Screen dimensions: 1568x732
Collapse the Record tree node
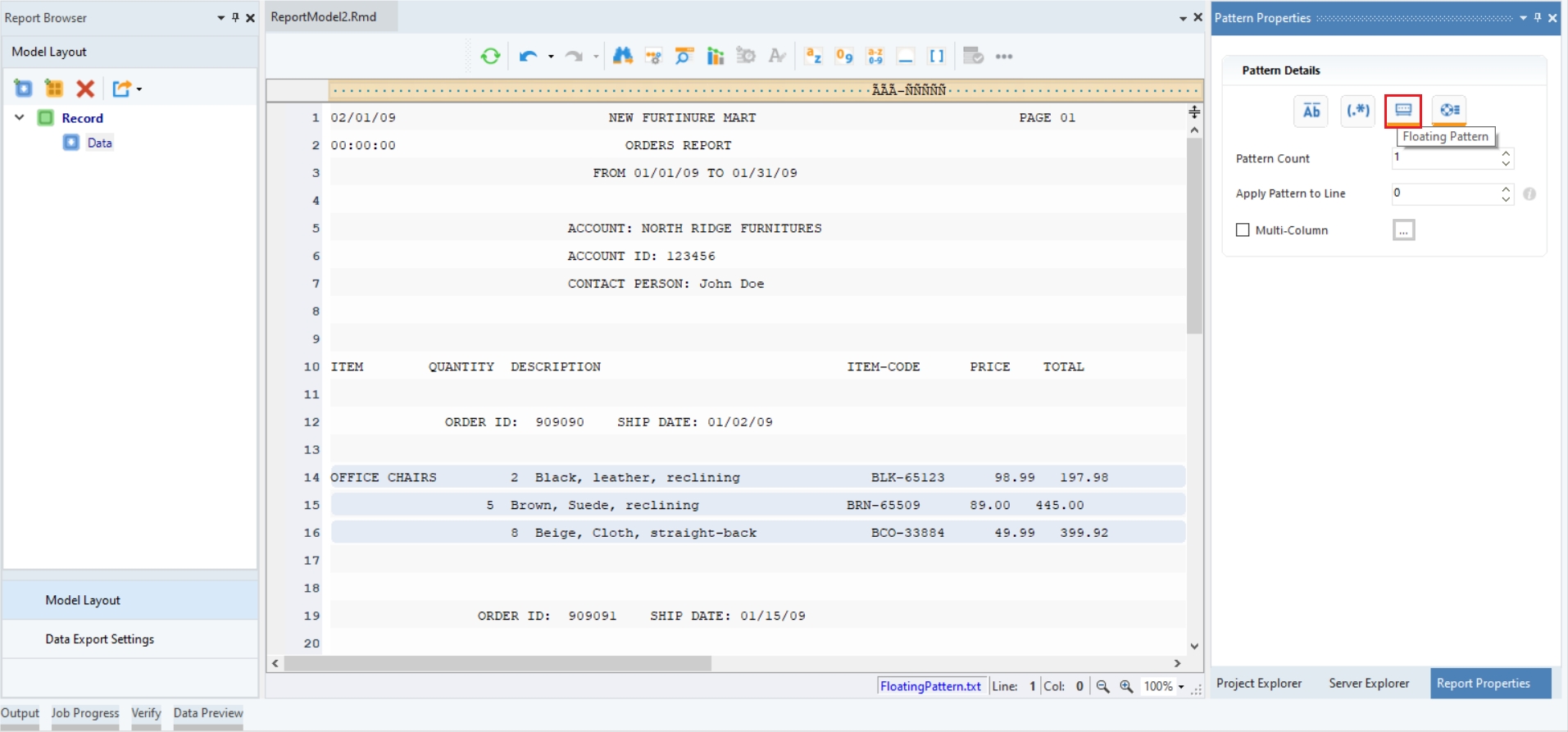[x=20, y=118]
